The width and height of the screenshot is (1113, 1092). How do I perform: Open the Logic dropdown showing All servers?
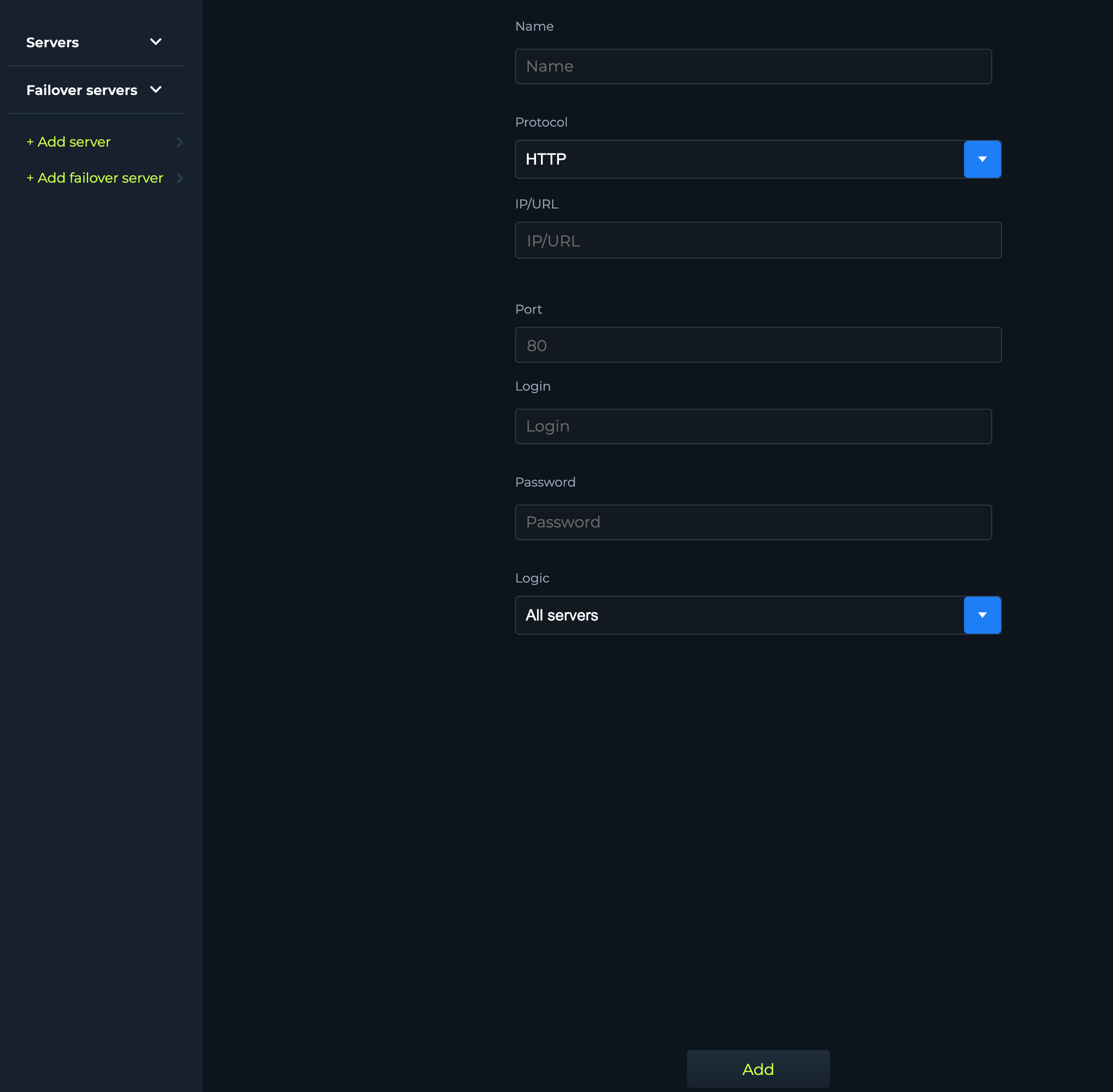tap(758, 615)
